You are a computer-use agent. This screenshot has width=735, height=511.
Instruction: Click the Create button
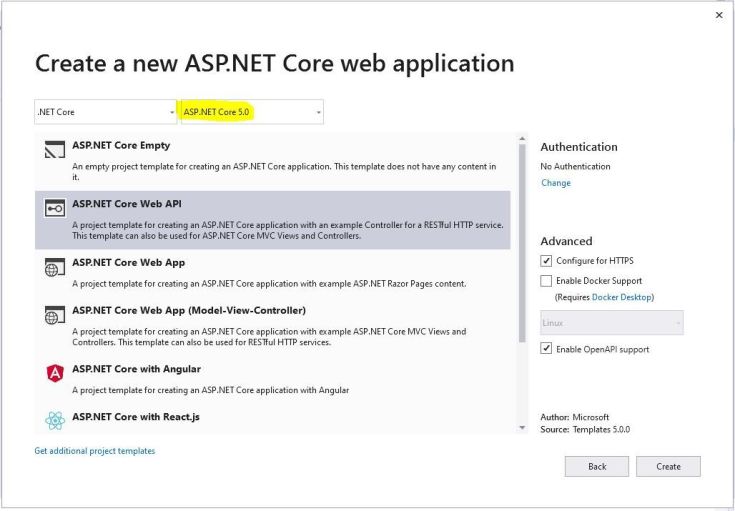668,466
